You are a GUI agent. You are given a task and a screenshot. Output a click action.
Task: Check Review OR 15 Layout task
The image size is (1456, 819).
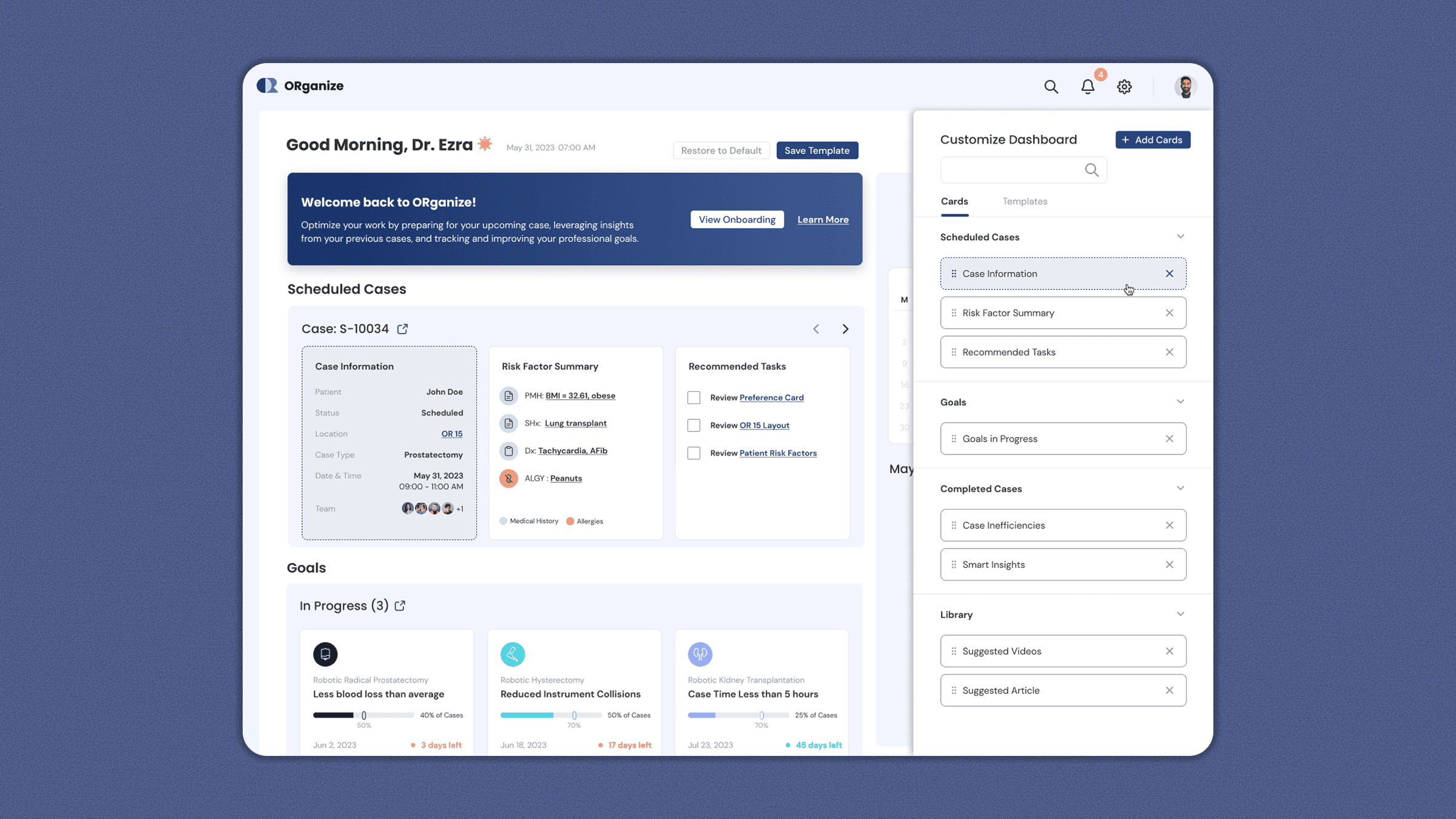(x=693, y=425)
